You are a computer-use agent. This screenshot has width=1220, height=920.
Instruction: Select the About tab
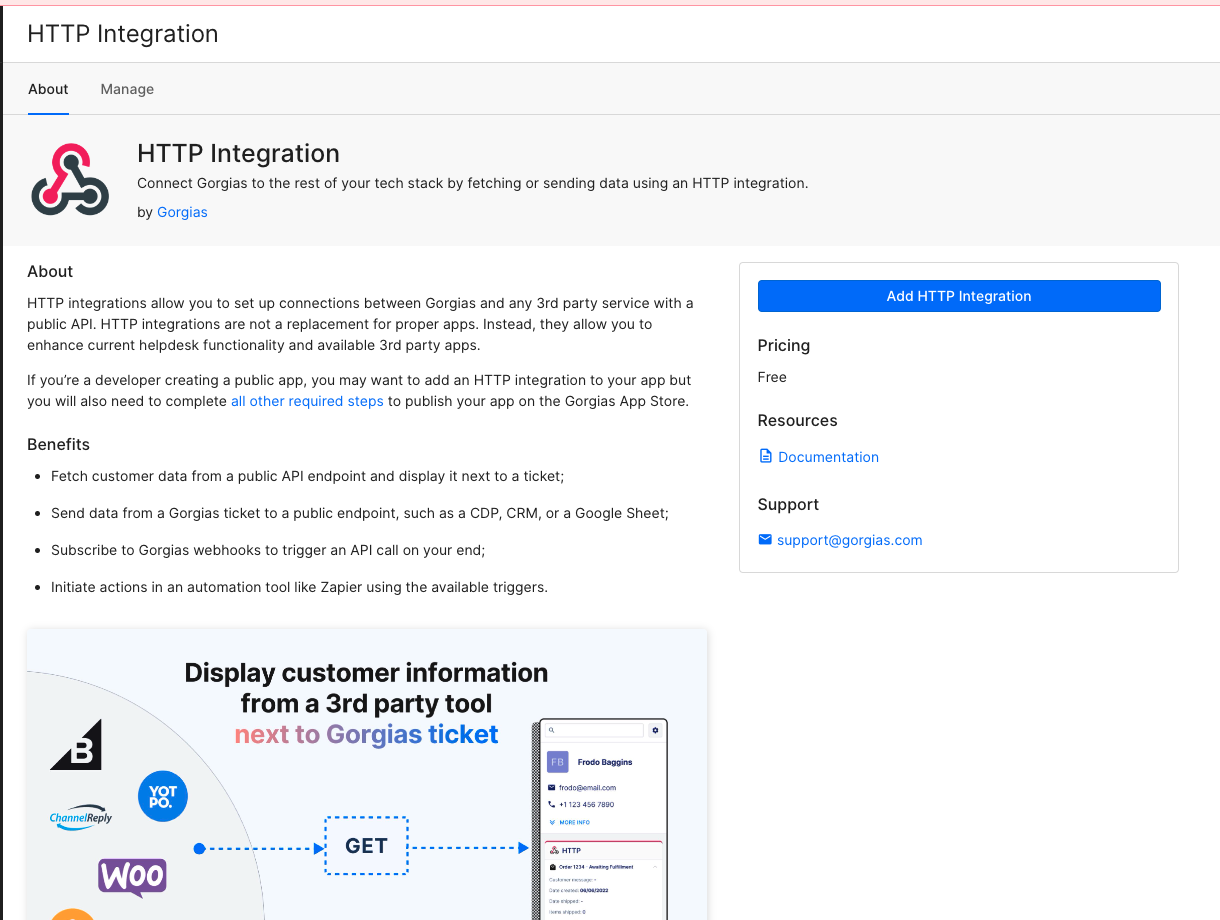tap(48, 89)
